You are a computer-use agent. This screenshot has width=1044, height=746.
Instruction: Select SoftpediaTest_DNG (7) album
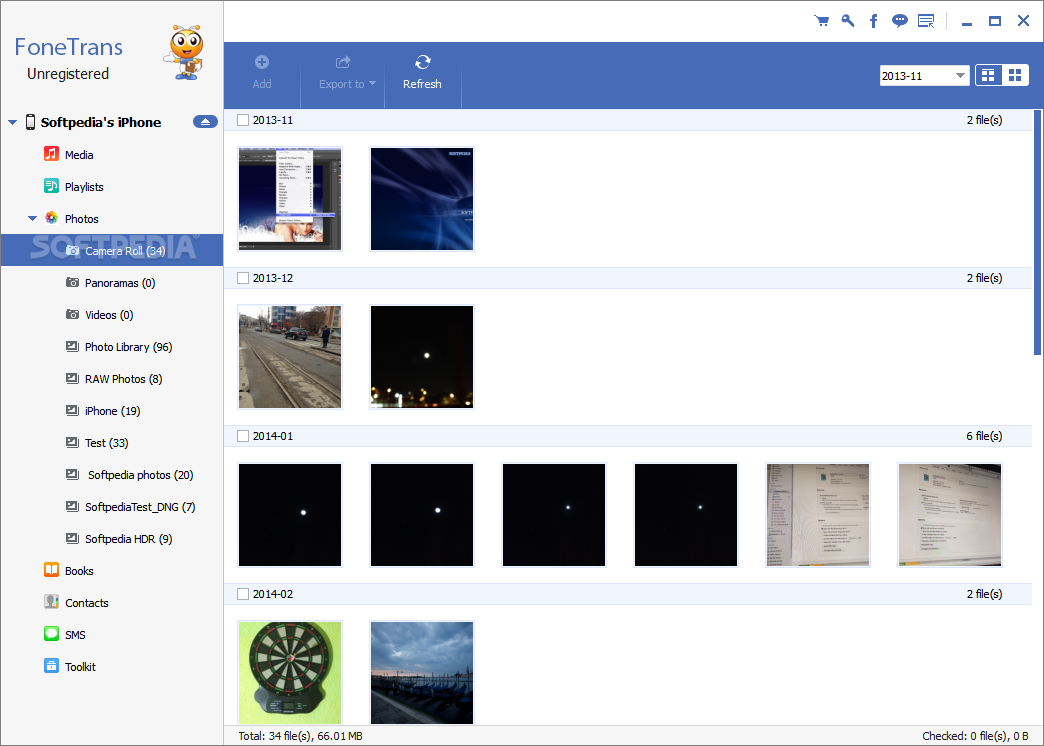pos(112,506)
